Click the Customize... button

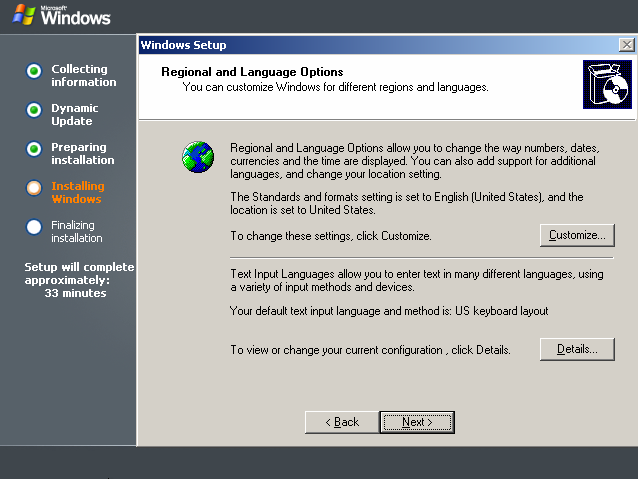pos(577,235)
